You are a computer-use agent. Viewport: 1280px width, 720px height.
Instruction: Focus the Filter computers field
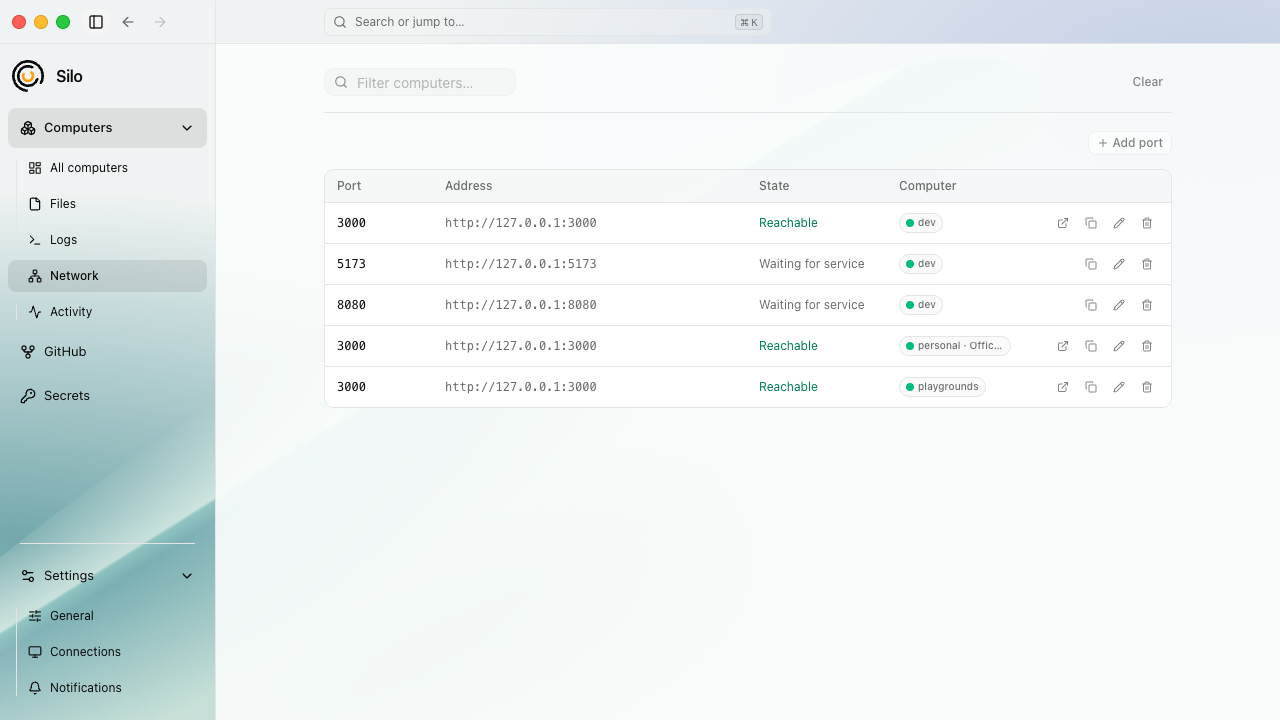[420, 82]
